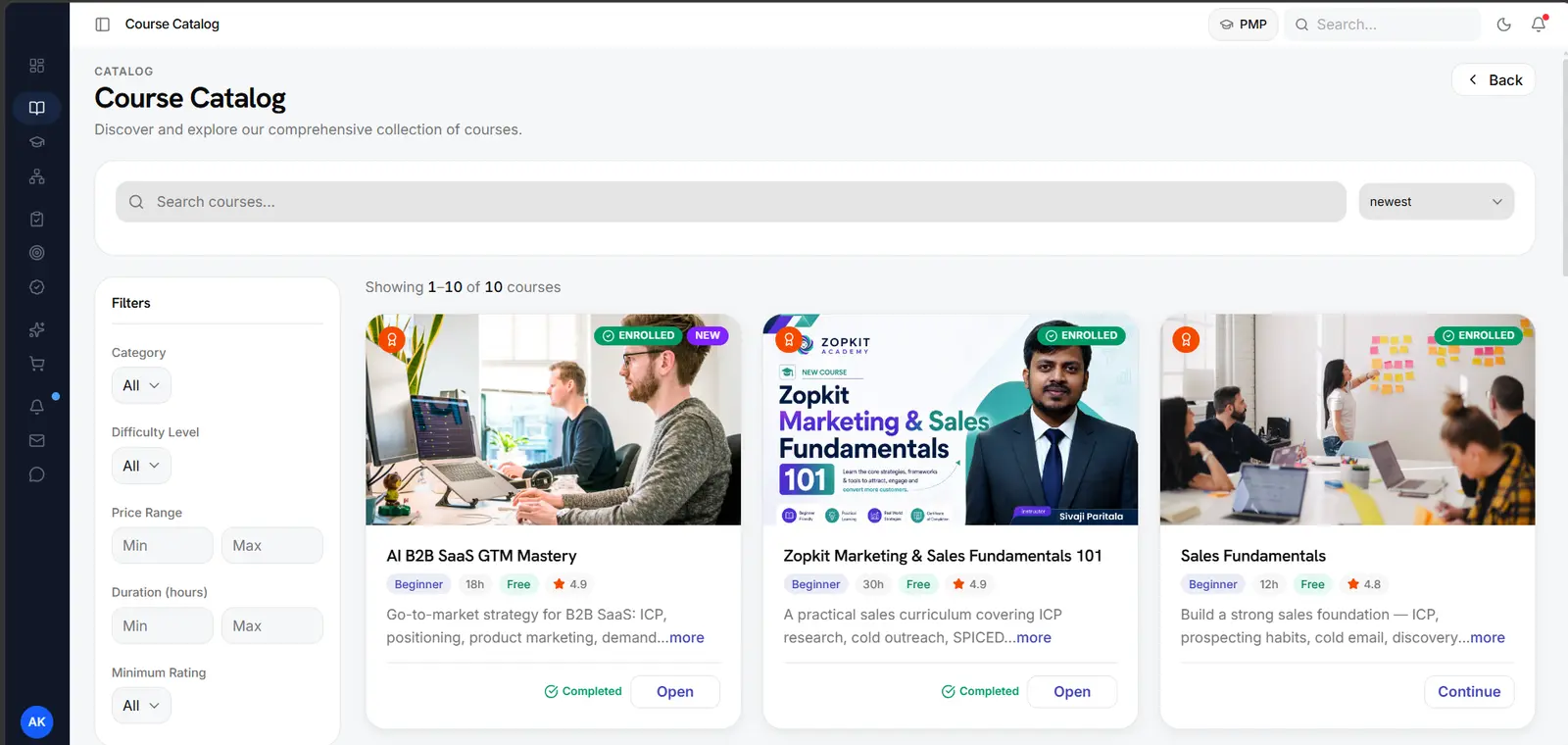Screen dimensions: 1568x745
Task: Open the AK user avatar
Action: [37, 722]
